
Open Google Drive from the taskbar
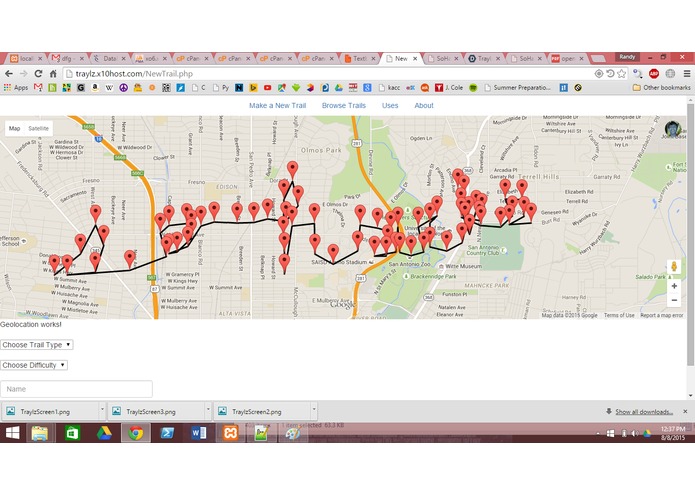pos(104,433)
